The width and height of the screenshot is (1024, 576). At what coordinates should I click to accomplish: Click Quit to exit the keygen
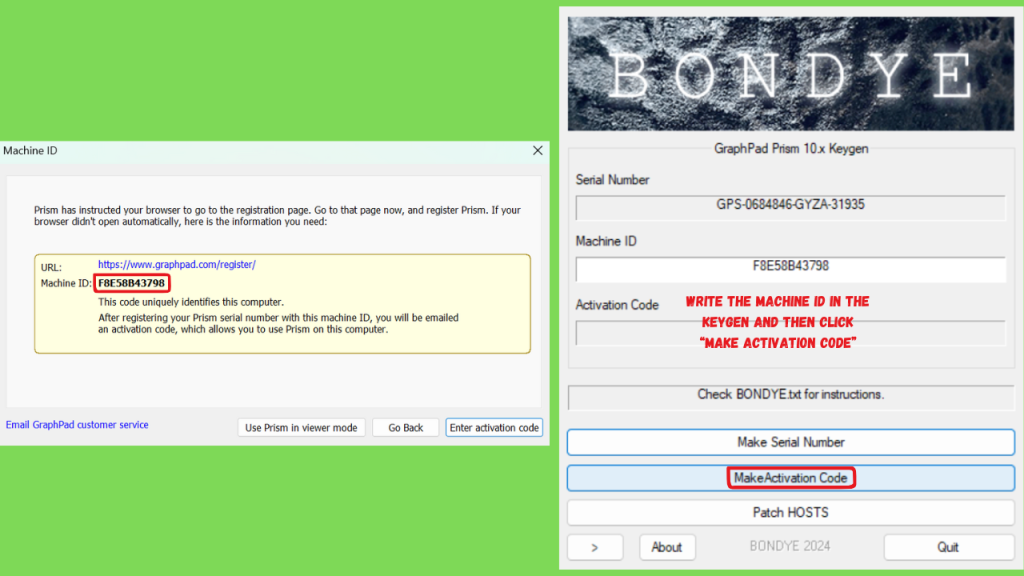pos(948,547)
